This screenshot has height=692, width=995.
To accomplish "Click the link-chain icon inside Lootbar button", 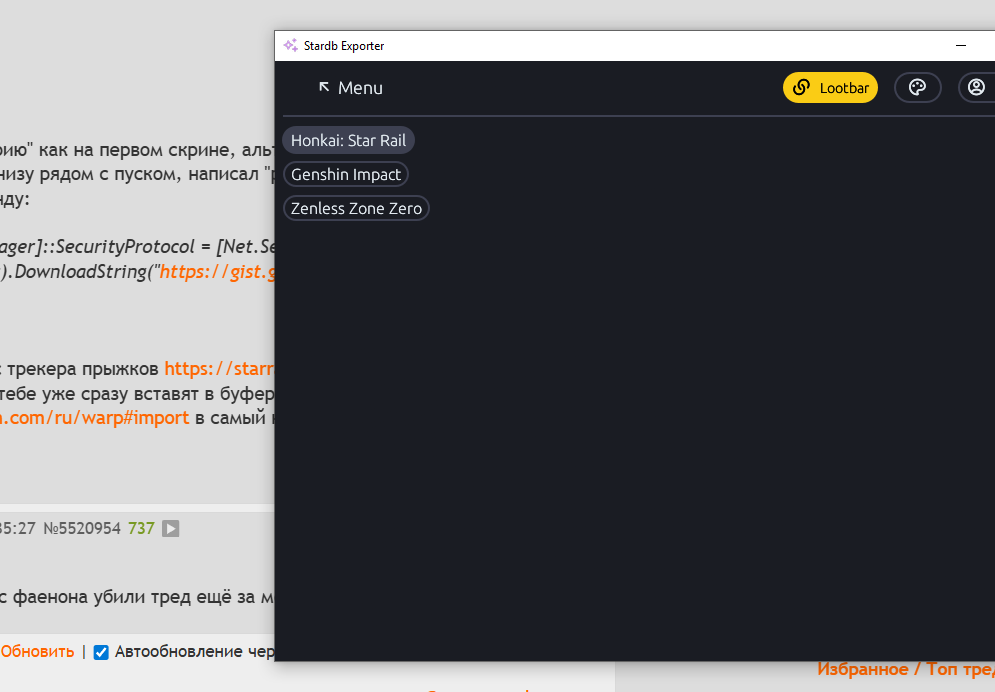I will [801, 88].
